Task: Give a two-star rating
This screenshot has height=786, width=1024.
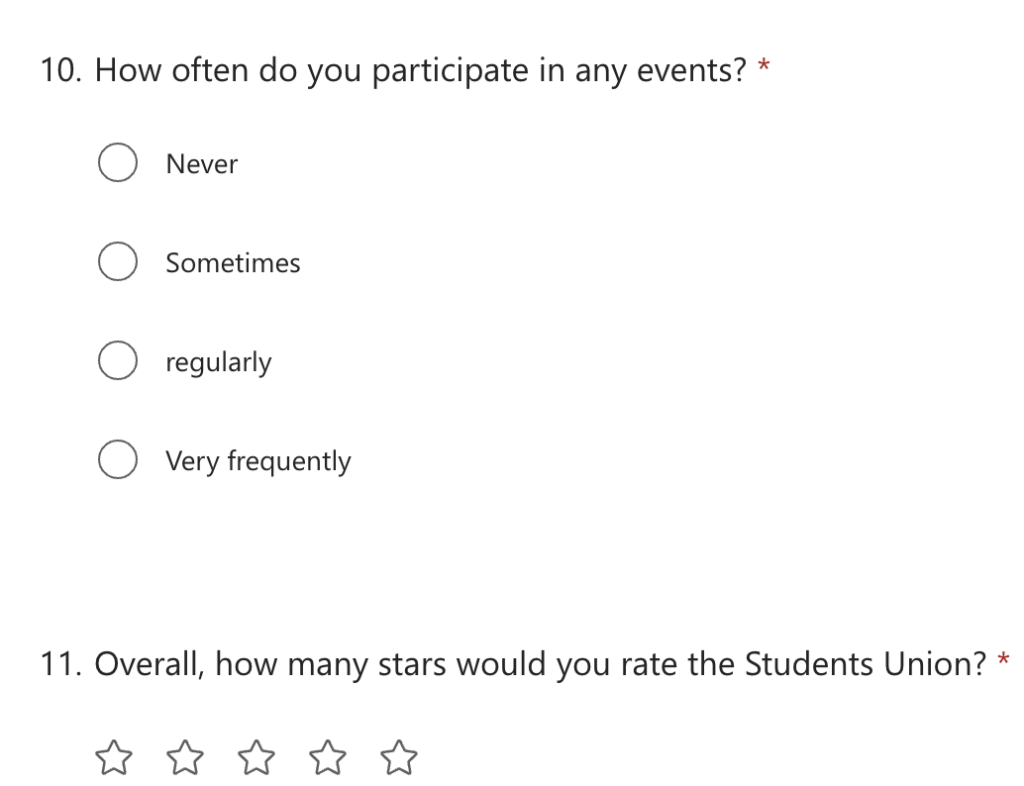Action: [x=185, y=757]
